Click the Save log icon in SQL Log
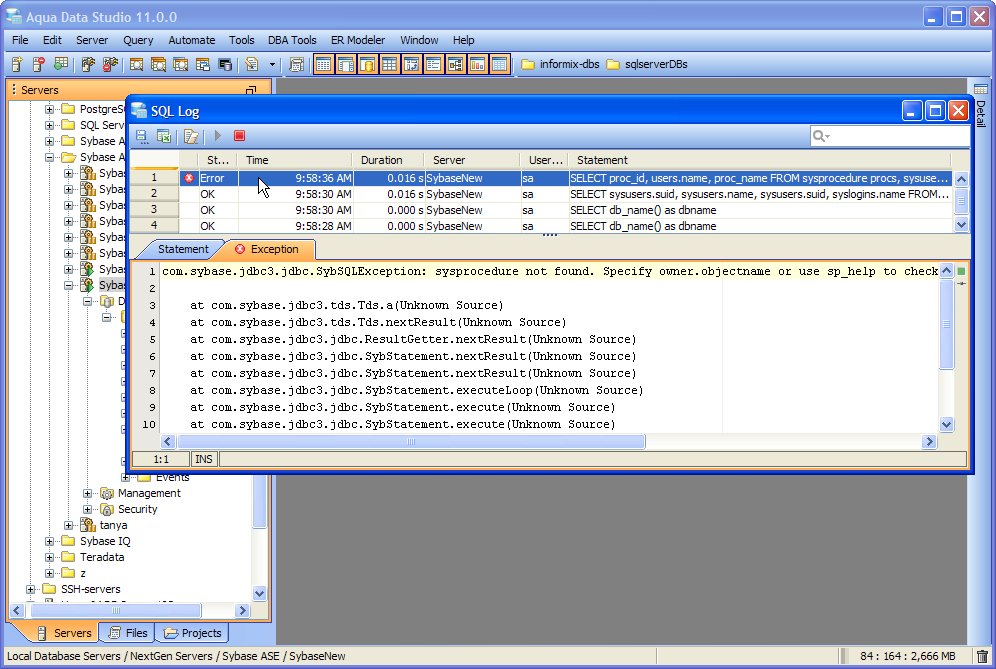This screenshot has height=669, width=996. (142, 136)
